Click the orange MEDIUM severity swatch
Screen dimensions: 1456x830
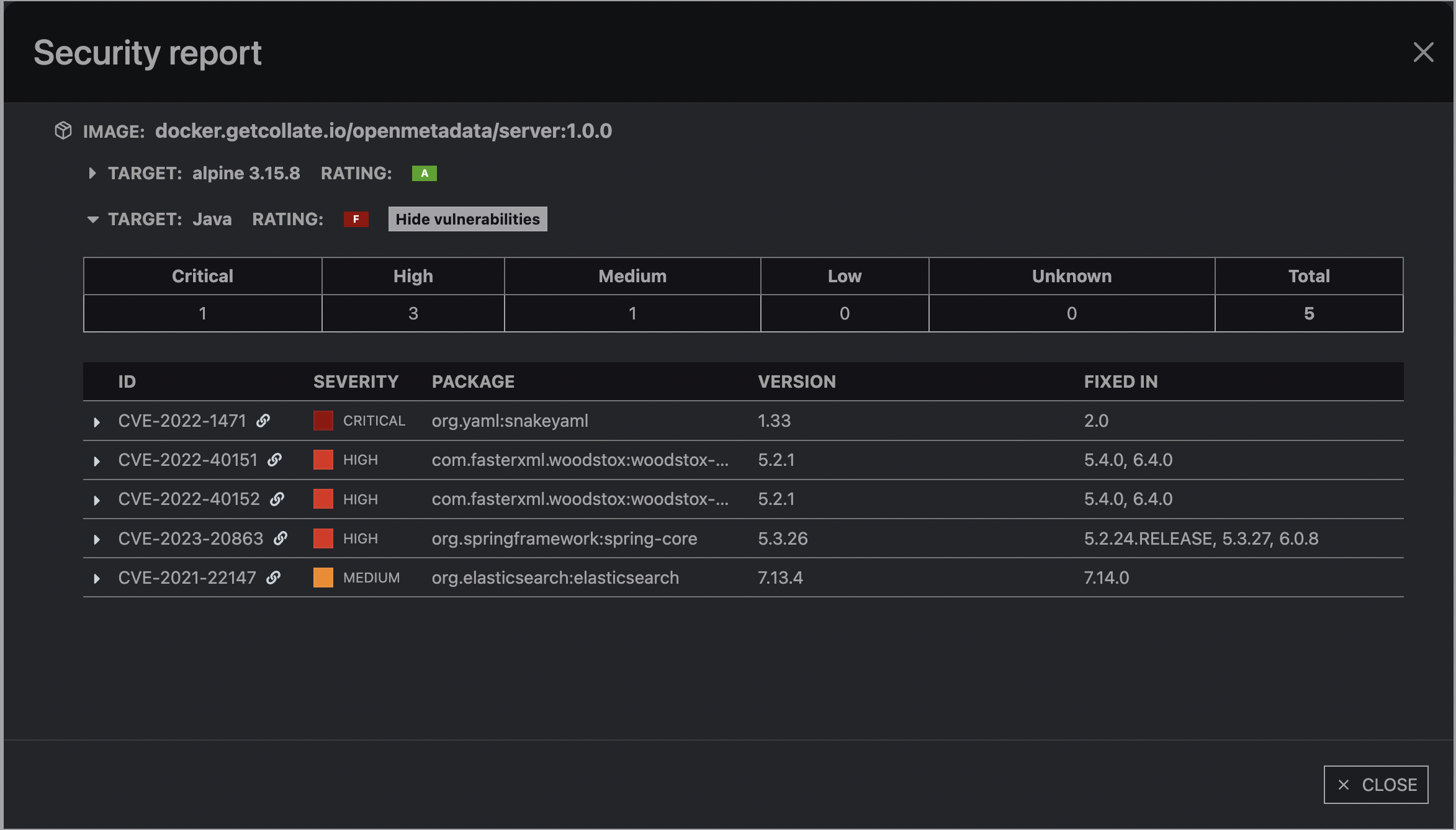[323, 578]
